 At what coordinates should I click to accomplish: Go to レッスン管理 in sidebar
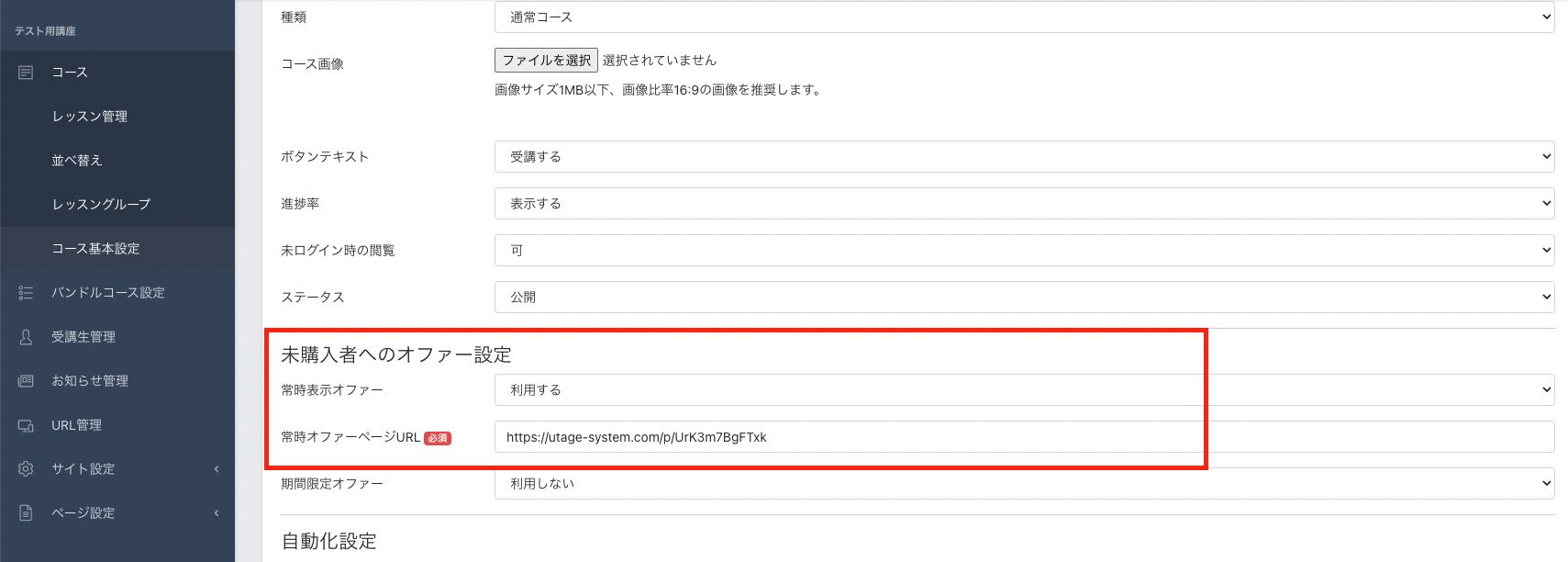point(90,117)
